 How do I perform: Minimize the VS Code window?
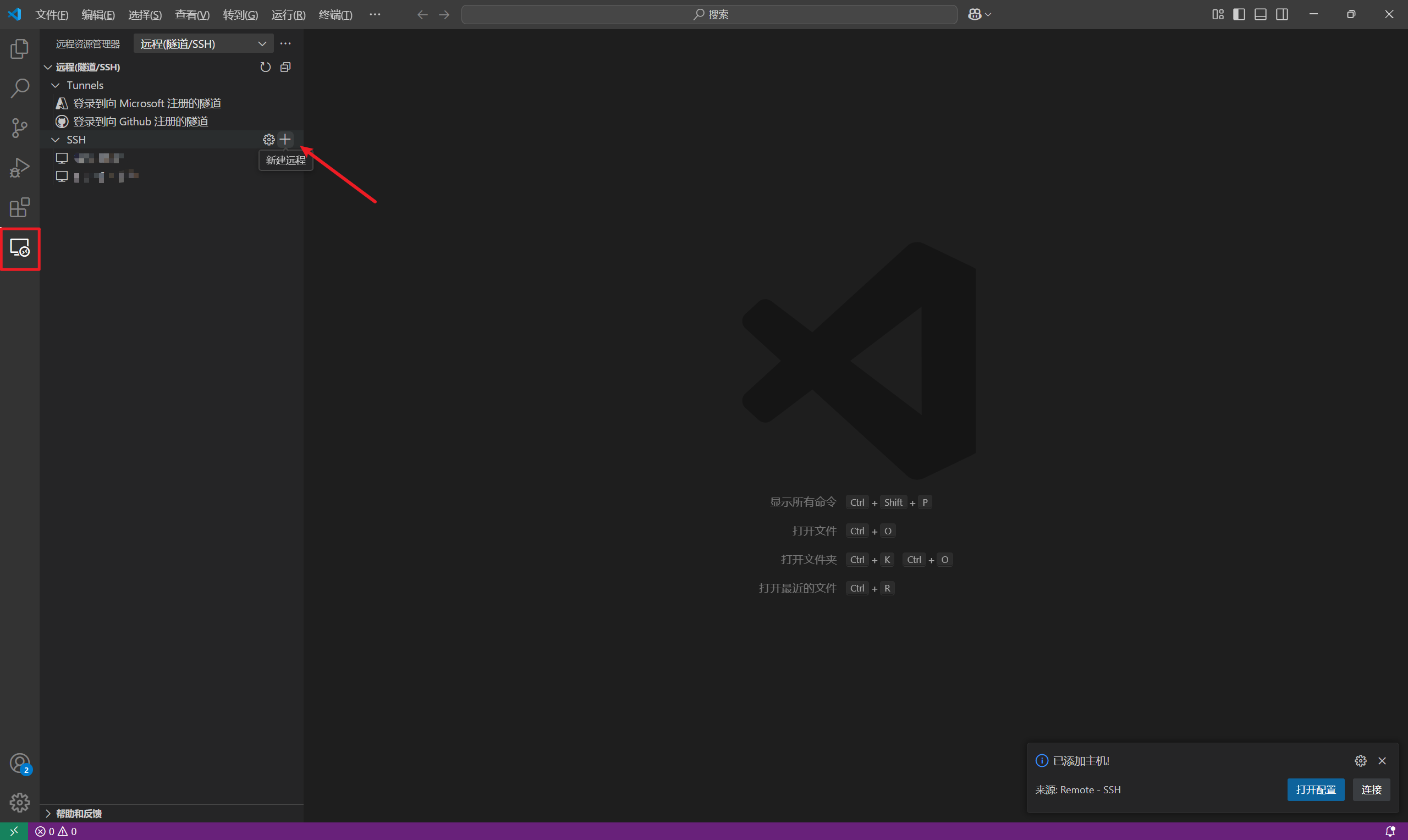point(1313,15)
